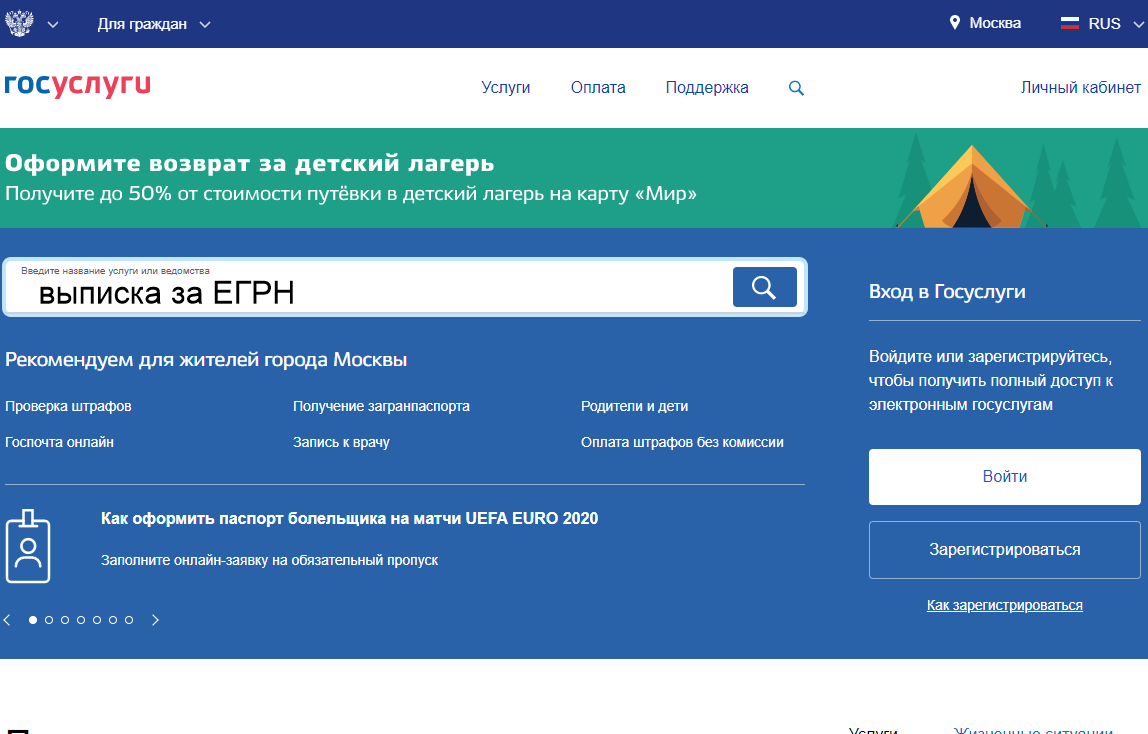Open the 'Для граждан' dropdown
Viewport: 1148px width, 734px height.
(x=154, y=24)
